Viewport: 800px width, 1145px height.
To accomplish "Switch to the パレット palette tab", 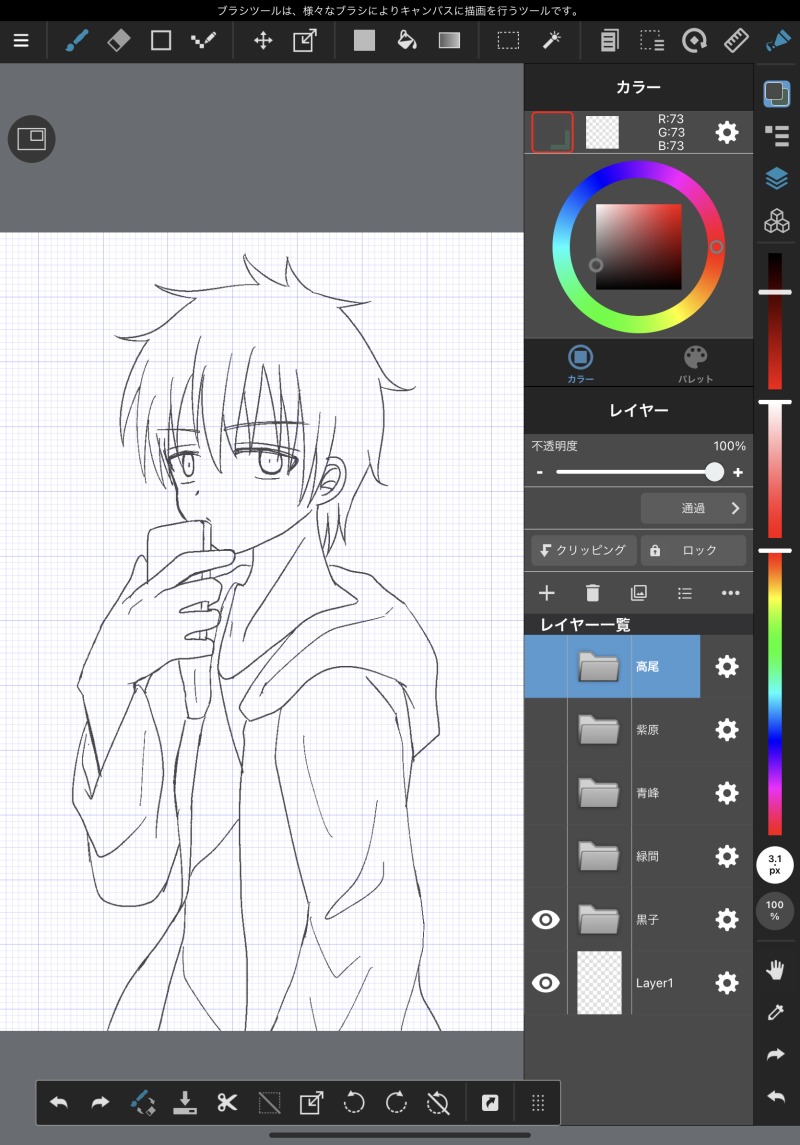I will (695, 364).
